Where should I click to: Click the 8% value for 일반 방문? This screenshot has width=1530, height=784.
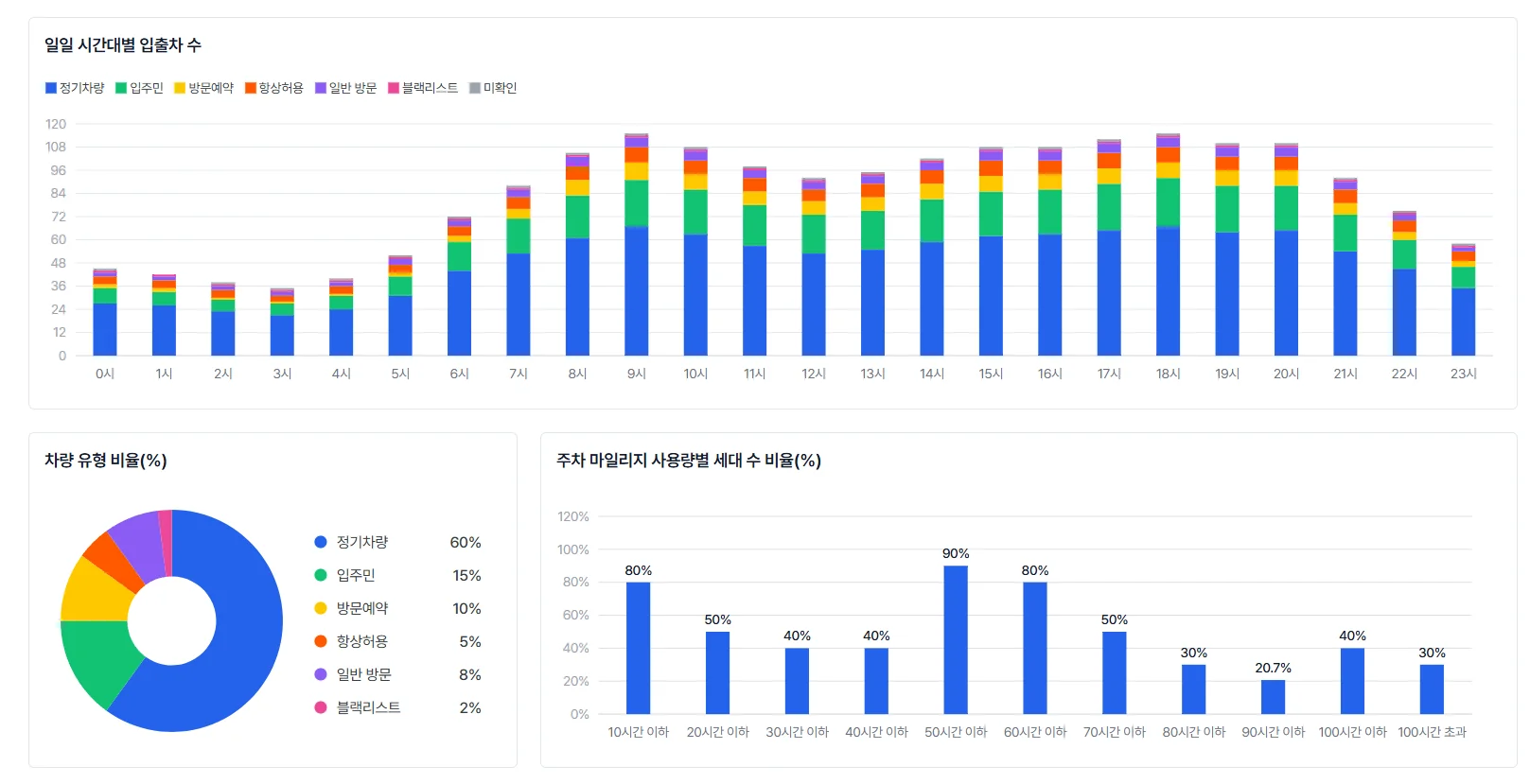coord(470,674)
